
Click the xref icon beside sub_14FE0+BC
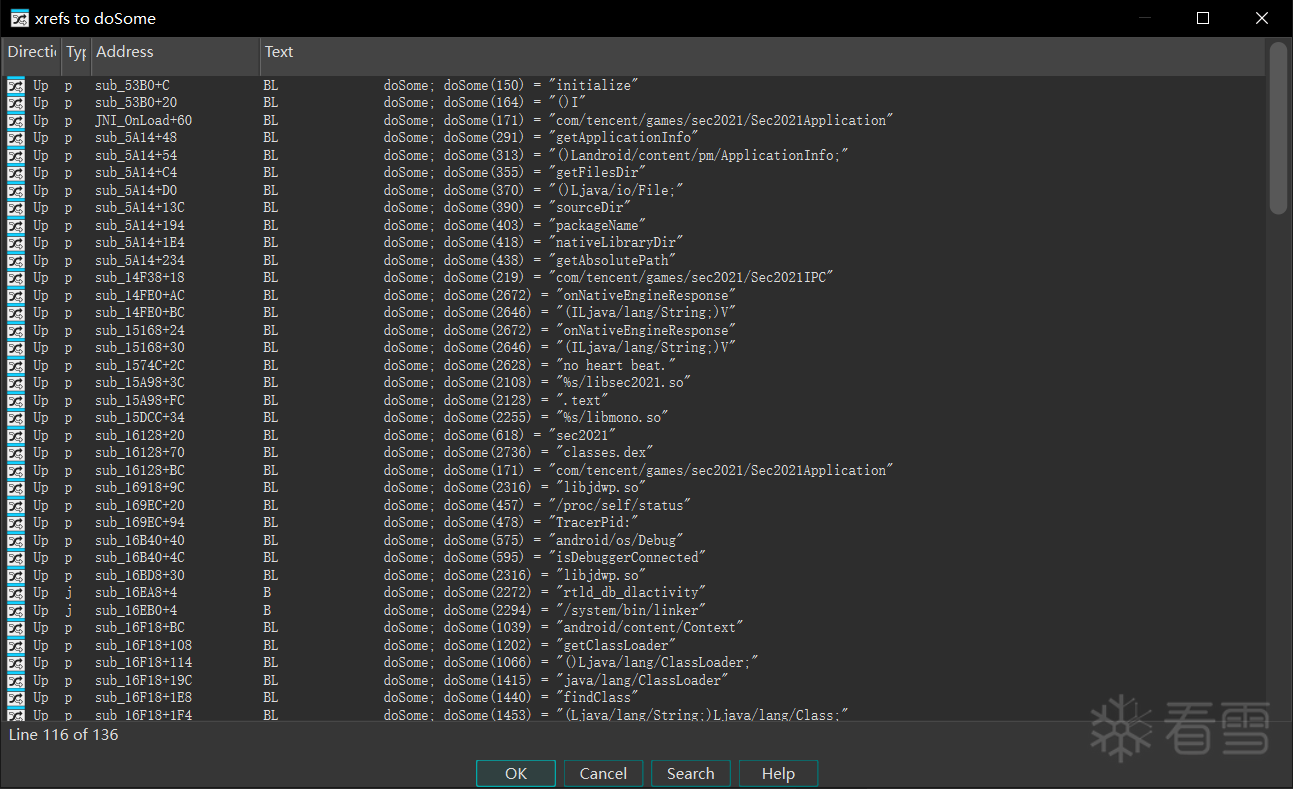click(x=16, y=313)
